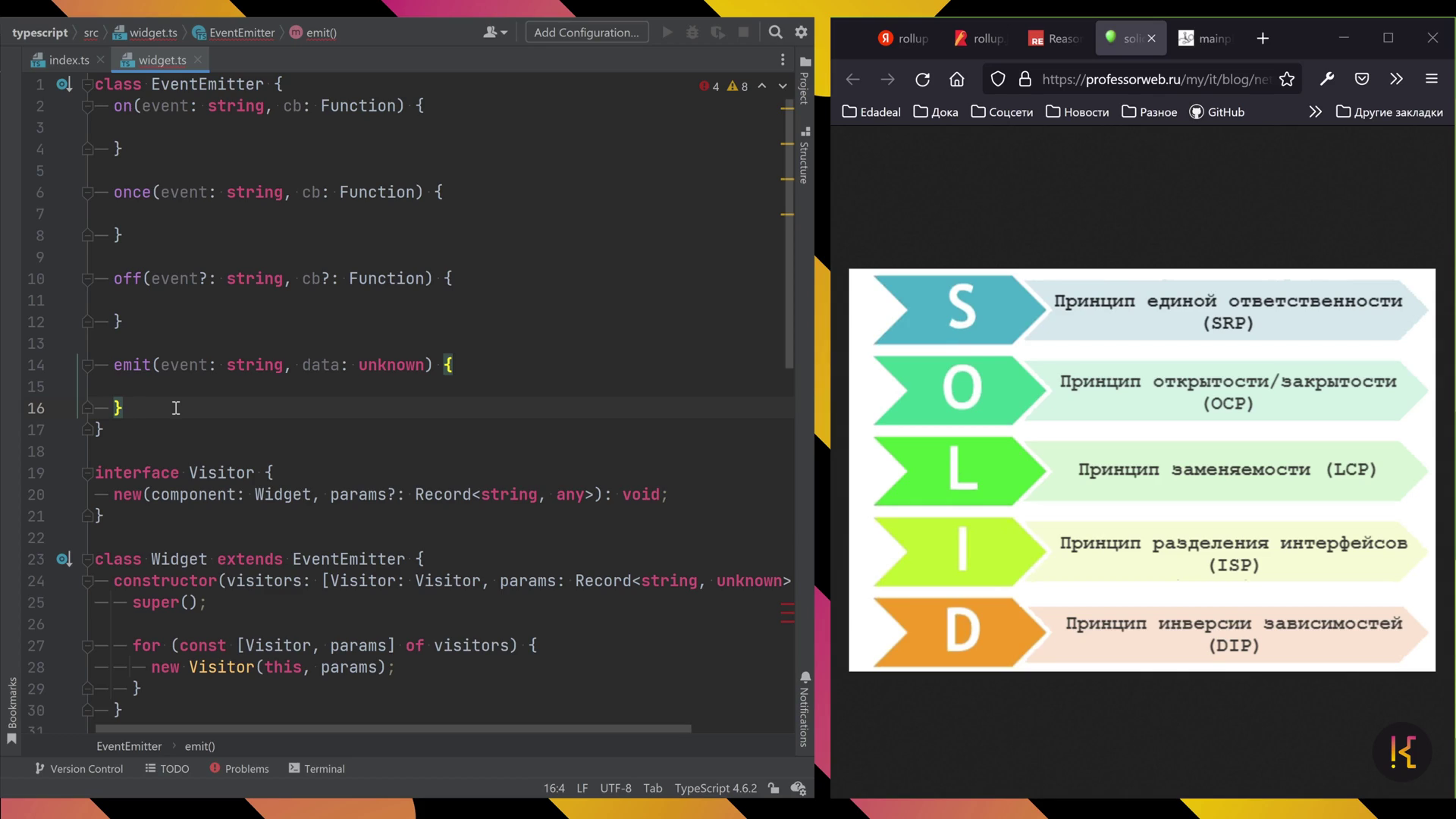Open the Terminal tool window tab
The image size is (1456, 819).
pyautogui.click(x=317, y=768)
